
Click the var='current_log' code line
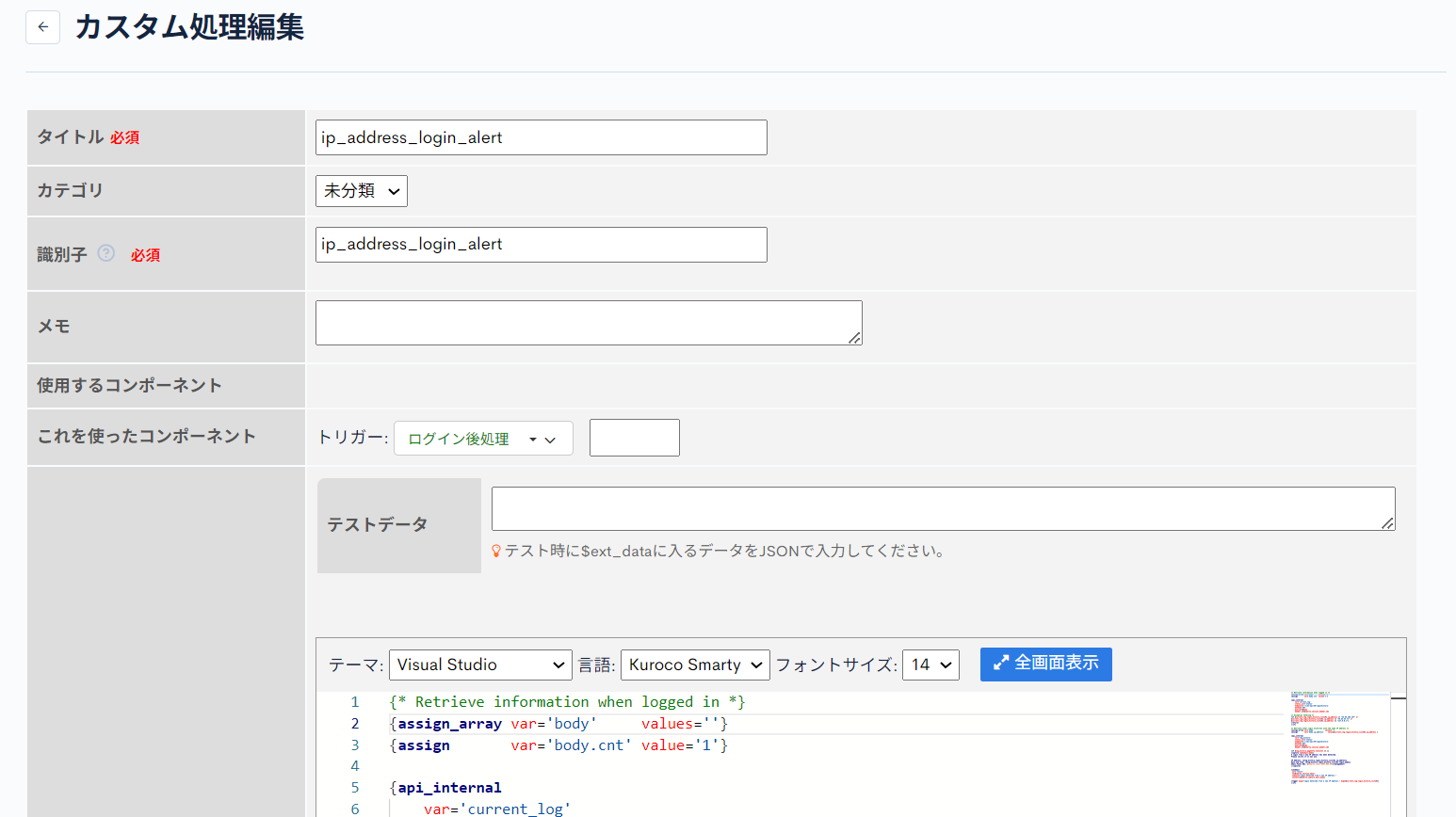497,809
